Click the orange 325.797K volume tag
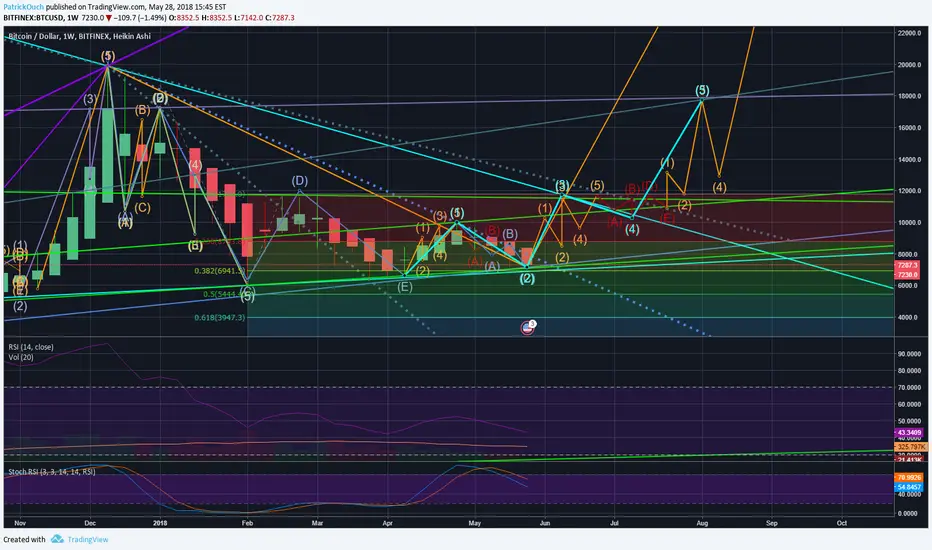This screenshot has width=932, height=550. click(909, 447)
